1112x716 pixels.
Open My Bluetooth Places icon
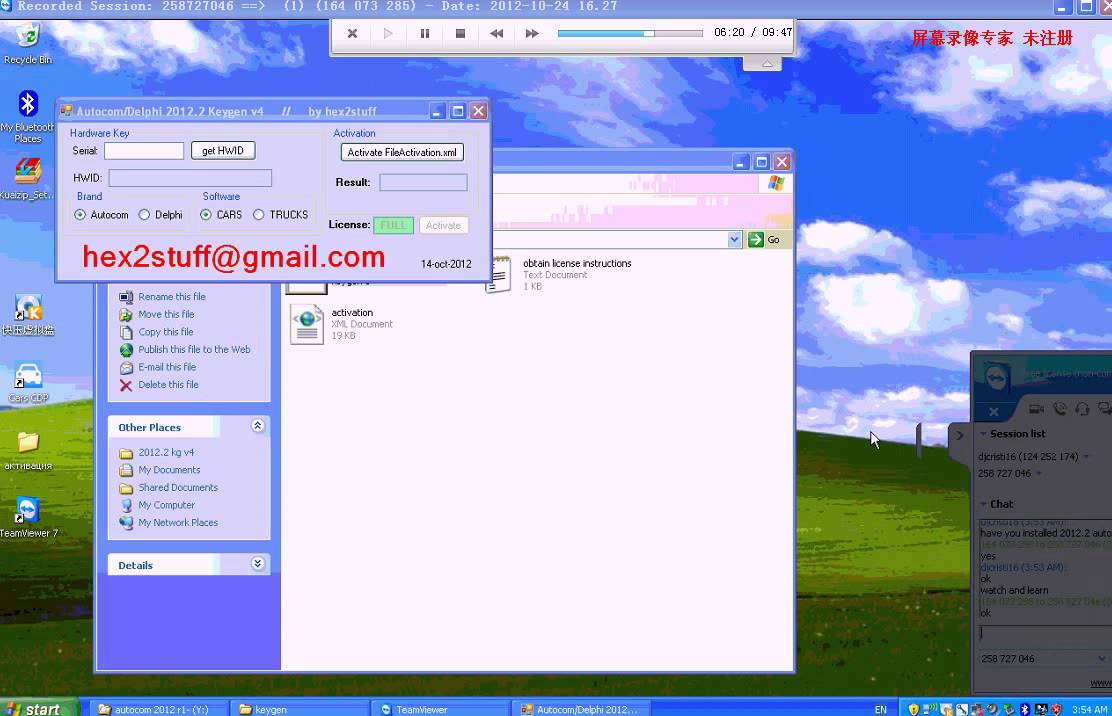(x=28, y=117)
